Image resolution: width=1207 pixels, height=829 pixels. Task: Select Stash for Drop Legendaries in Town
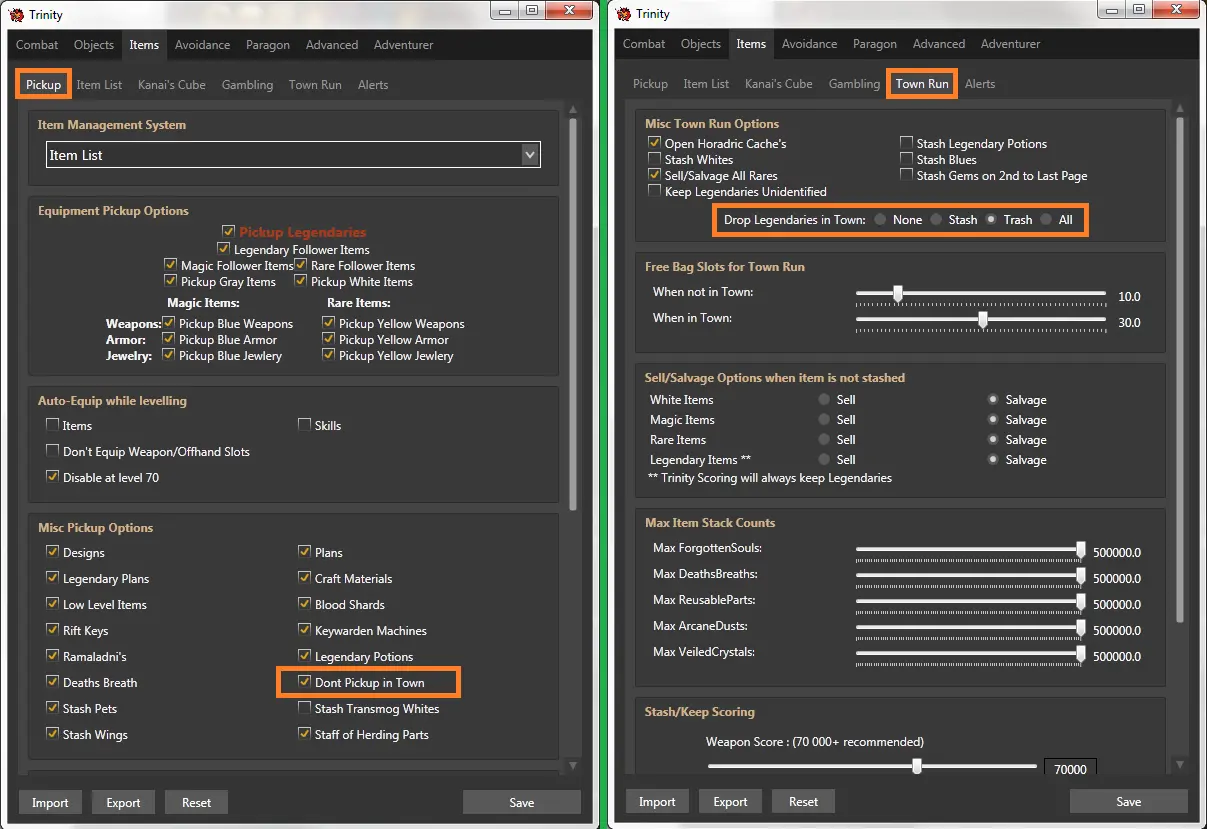click(937, 220)
